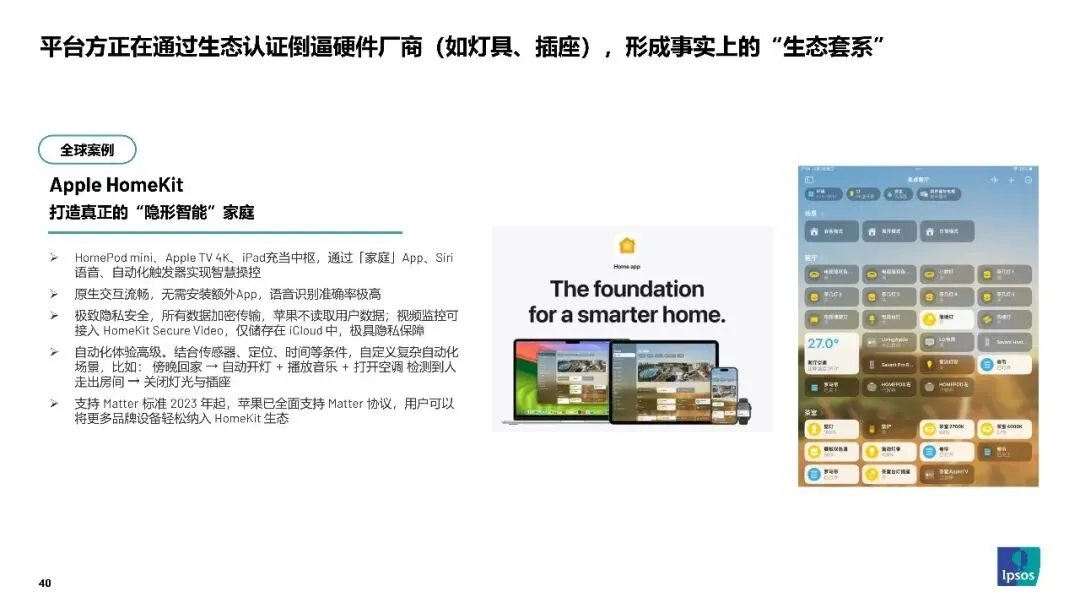Toggle the 茶室 6000K light tile
Viewport: 1080px width, 608px height.
click(1005, 429)
